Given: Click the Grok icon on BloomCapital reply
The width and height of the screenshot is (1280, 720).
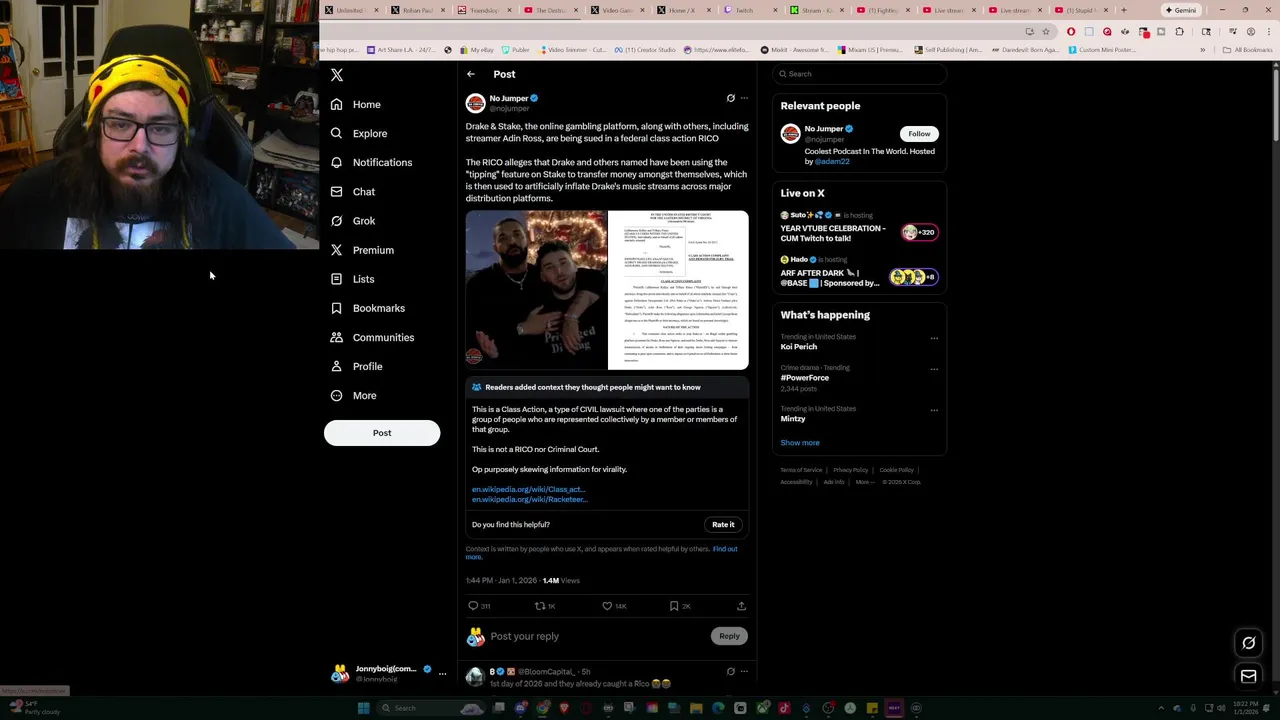Looking at the screenshot, I should pos(730,672).
